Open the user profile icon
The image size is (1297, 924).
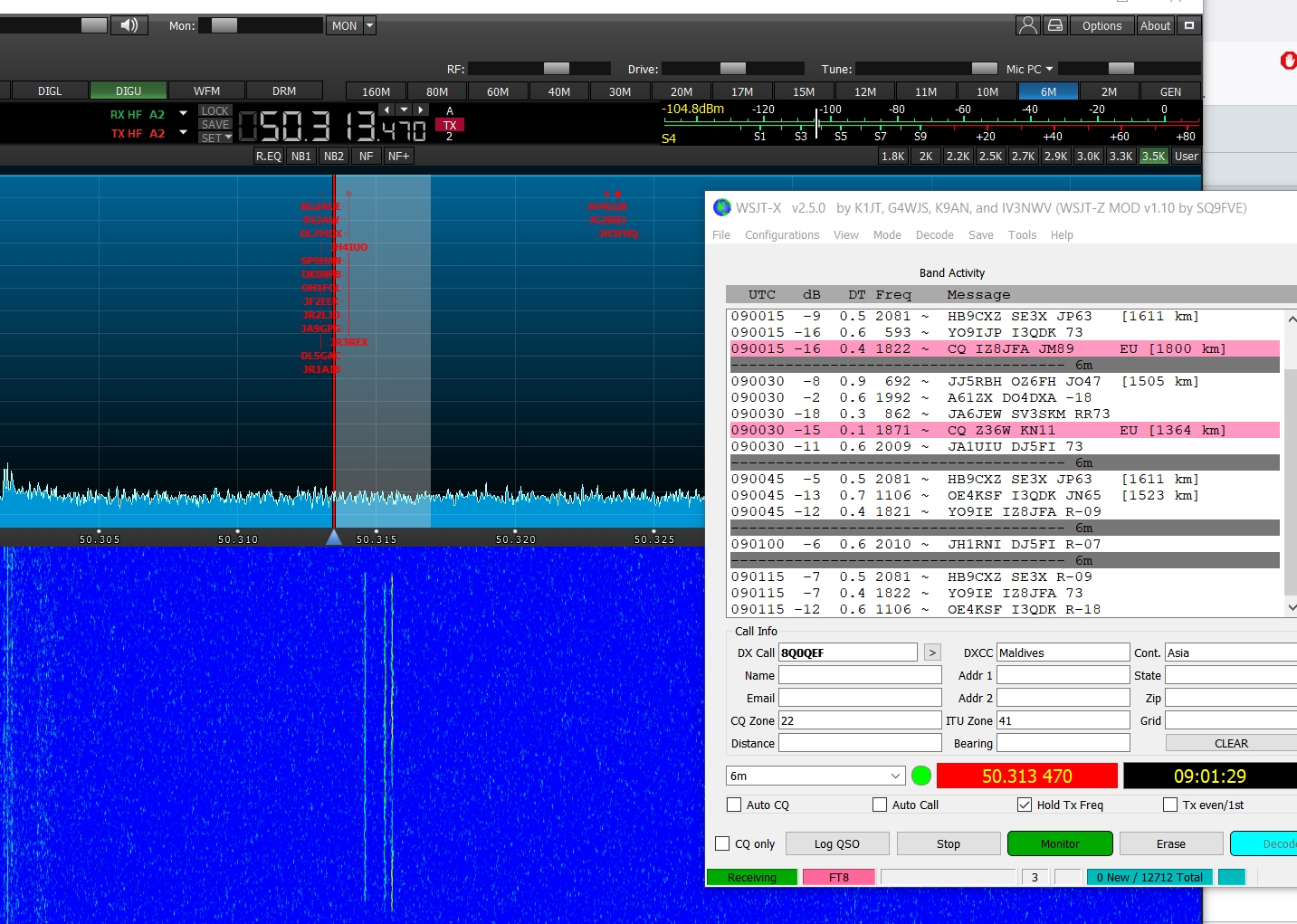[1027, 25]
